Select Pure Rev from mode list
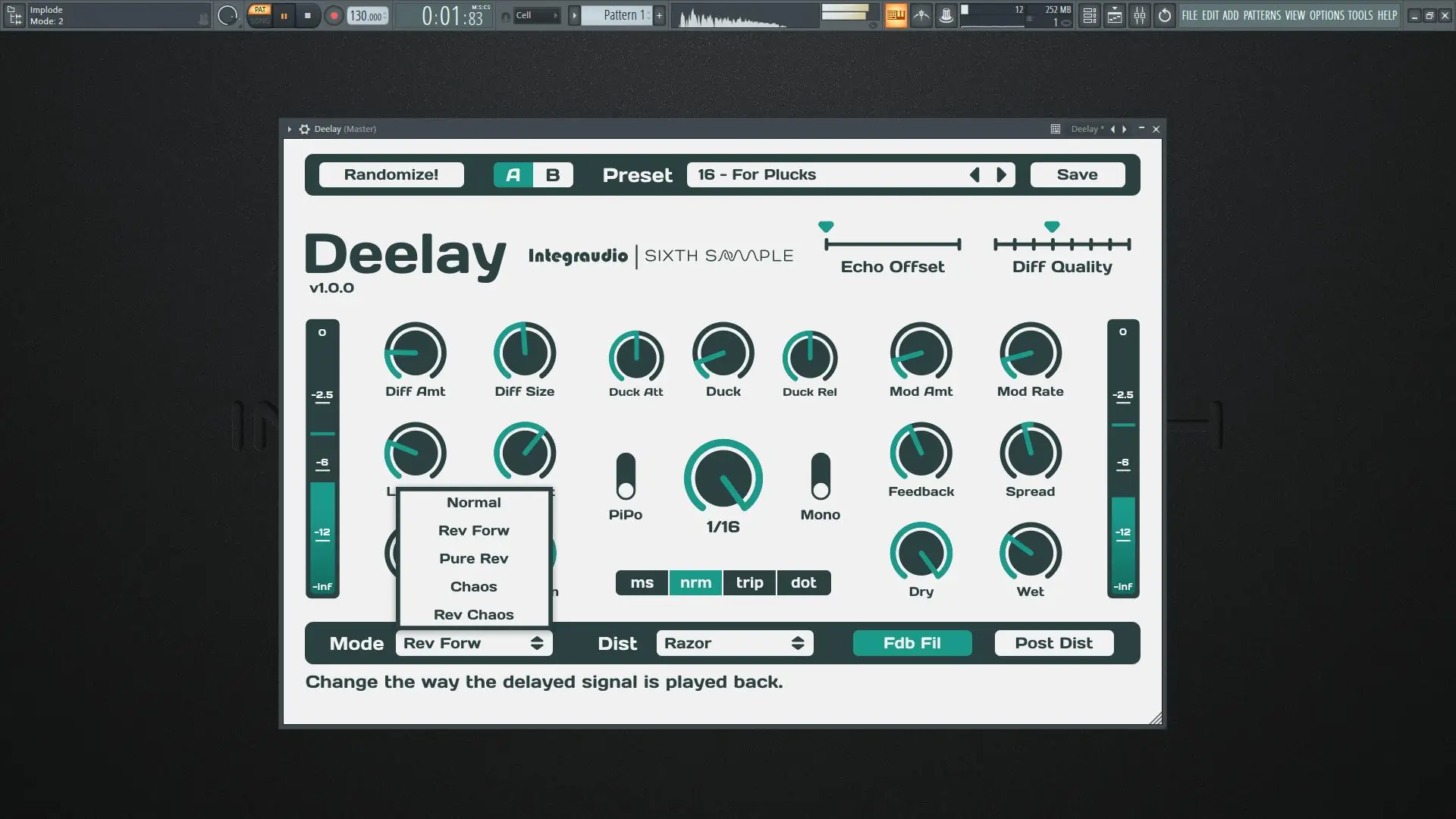This screenshot has height=819, width=1456. tap(474, 559)
